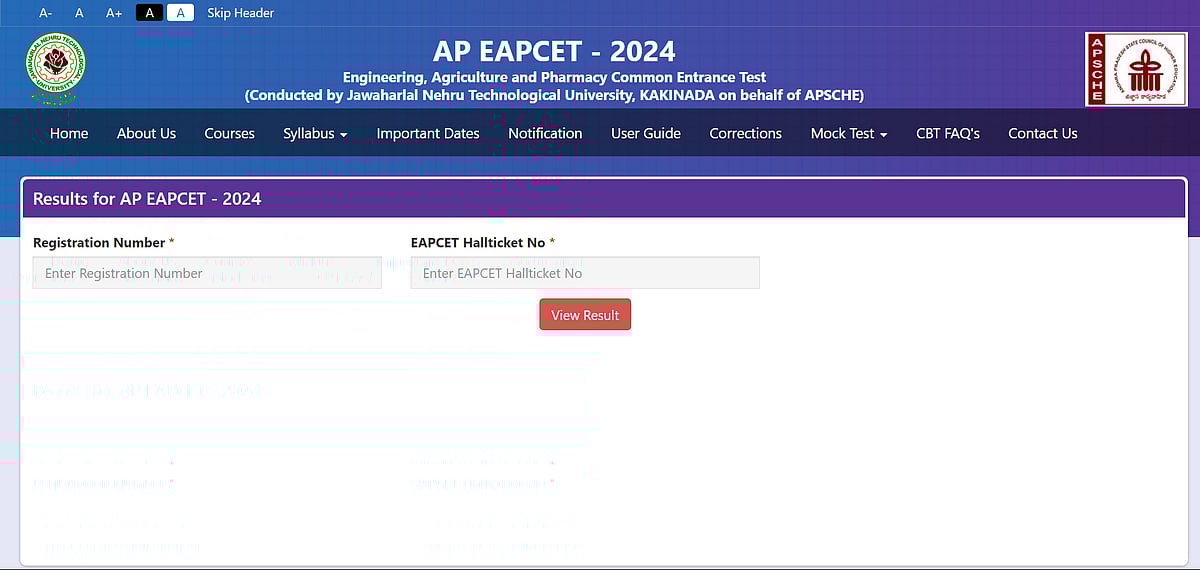Go to About Us page
The width and height of the screenshot is (1200, 570).
146,133
